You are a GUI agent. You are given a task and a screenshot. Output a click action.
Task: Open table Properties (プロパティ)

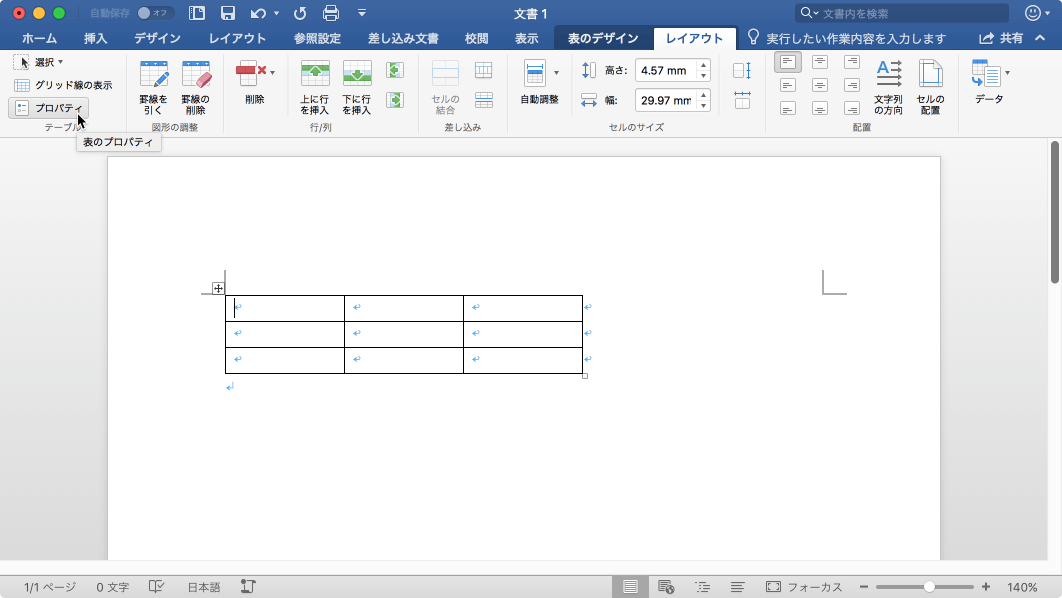(49, 108)
